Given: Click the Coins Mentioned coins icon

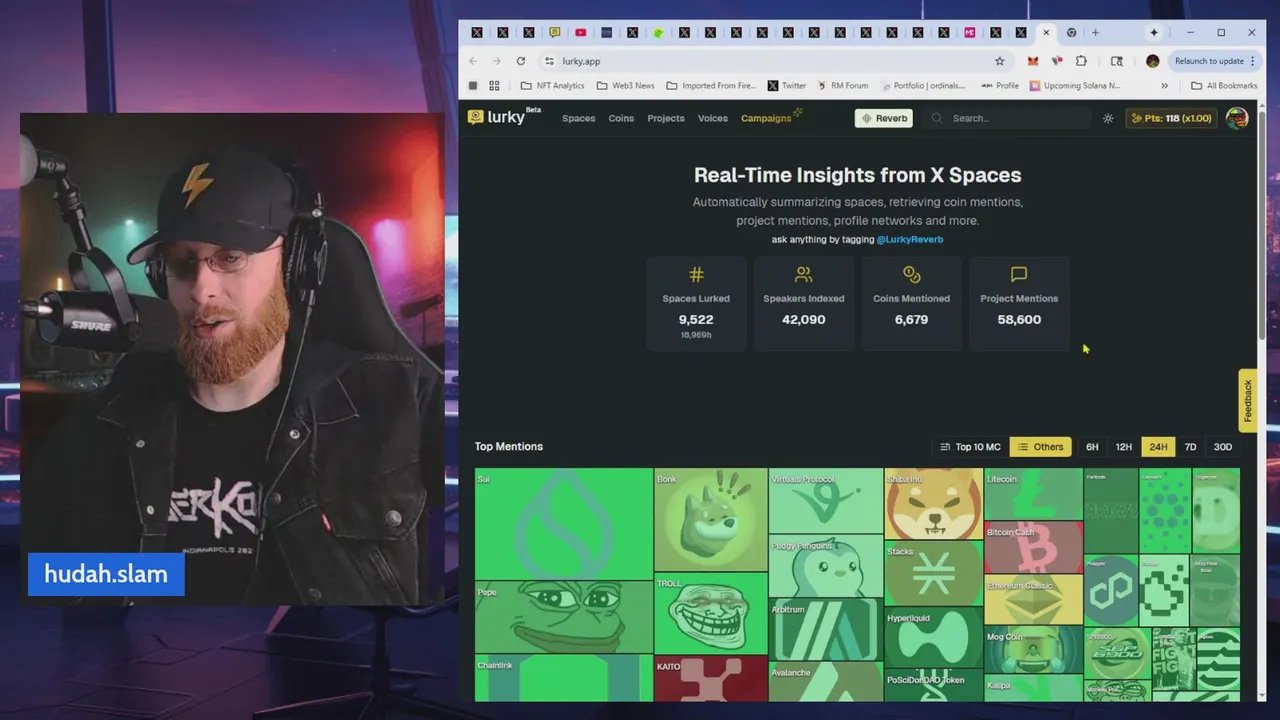Looking at the screenshot, I should (911, 274).
